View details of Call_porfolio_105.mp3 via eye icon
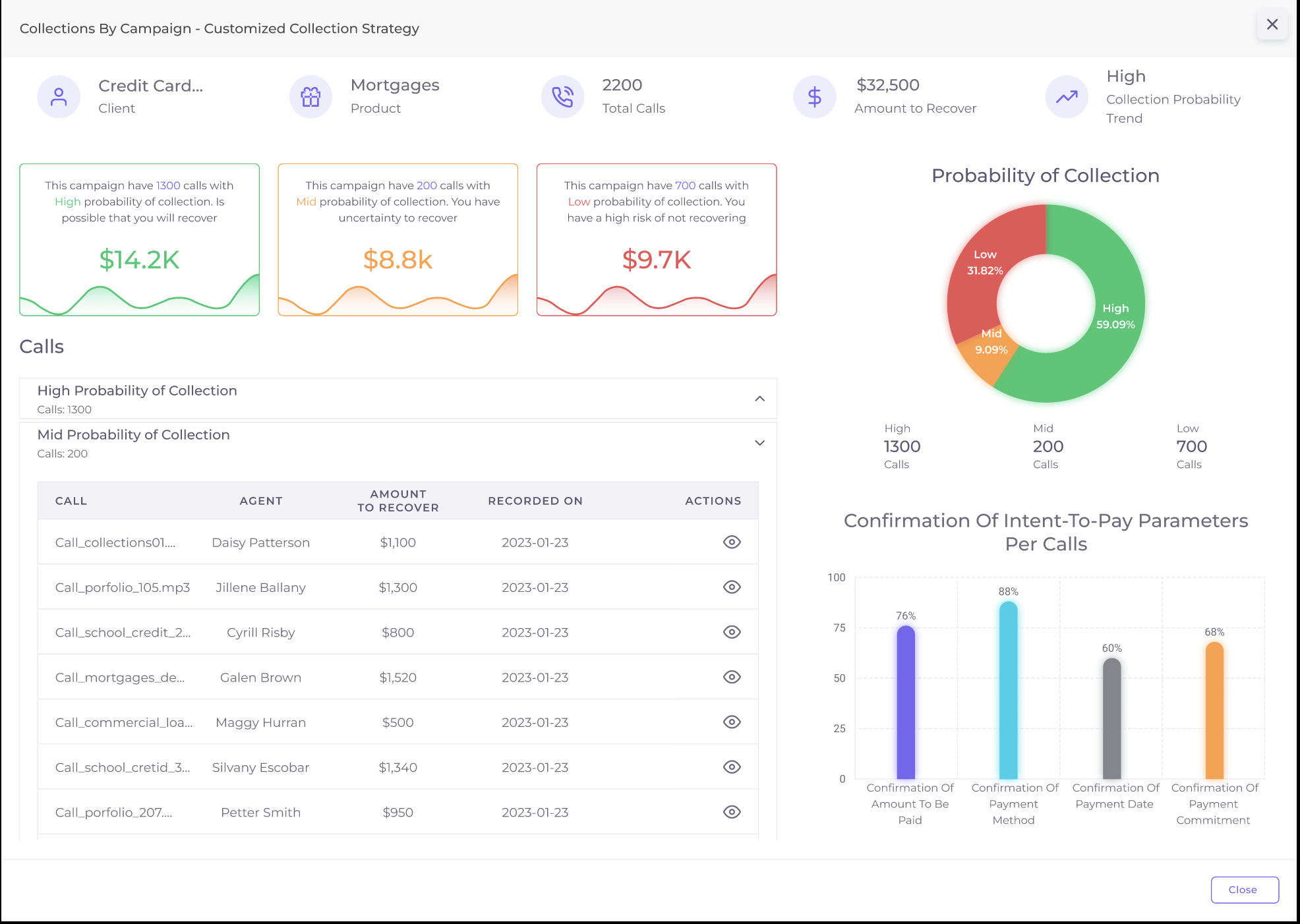The height and width of the screenshot is (924, 1300). coord(732,587)
